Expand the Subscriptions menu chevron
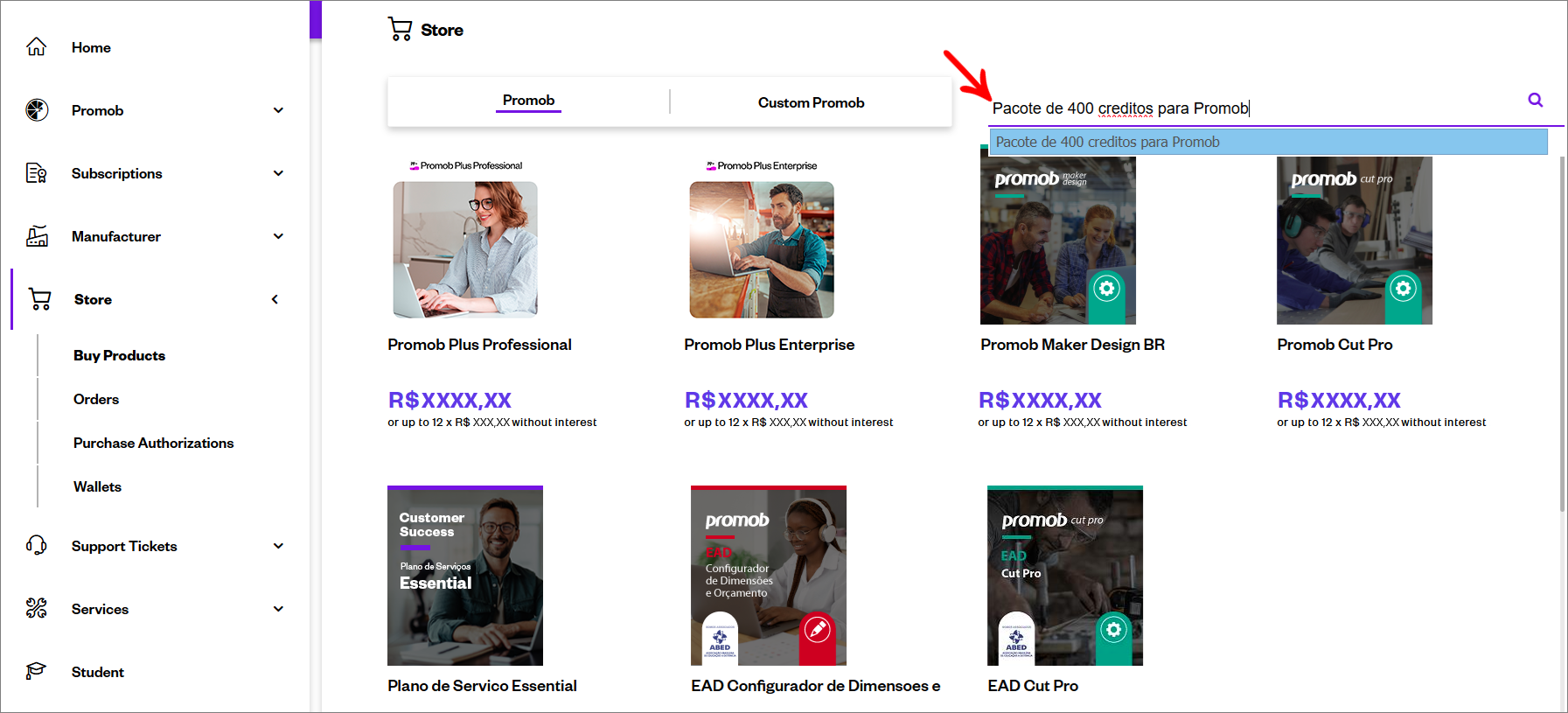Image resolution: width=1568 pixels, height=713 pixels. (278, 173)
